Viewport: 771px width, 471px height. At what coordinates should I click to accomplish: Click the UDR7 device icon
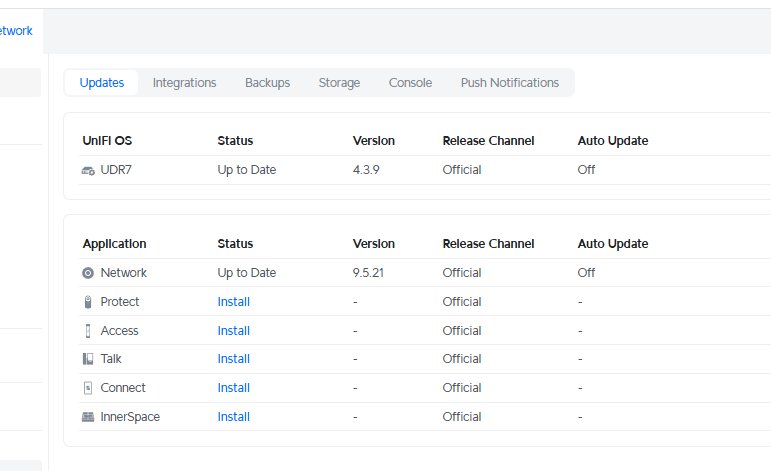88,170
